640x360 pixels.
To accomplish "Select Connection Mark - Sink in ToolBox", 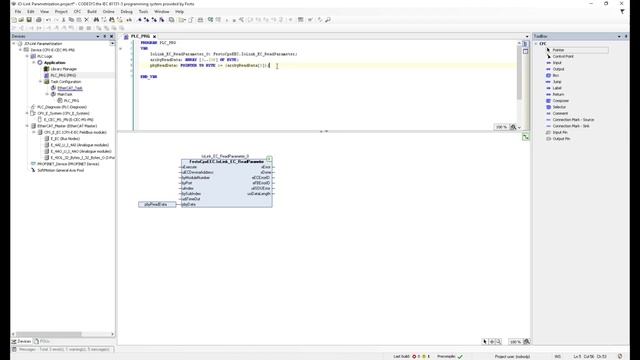I will pyautogui.click(x=571, y=126).
